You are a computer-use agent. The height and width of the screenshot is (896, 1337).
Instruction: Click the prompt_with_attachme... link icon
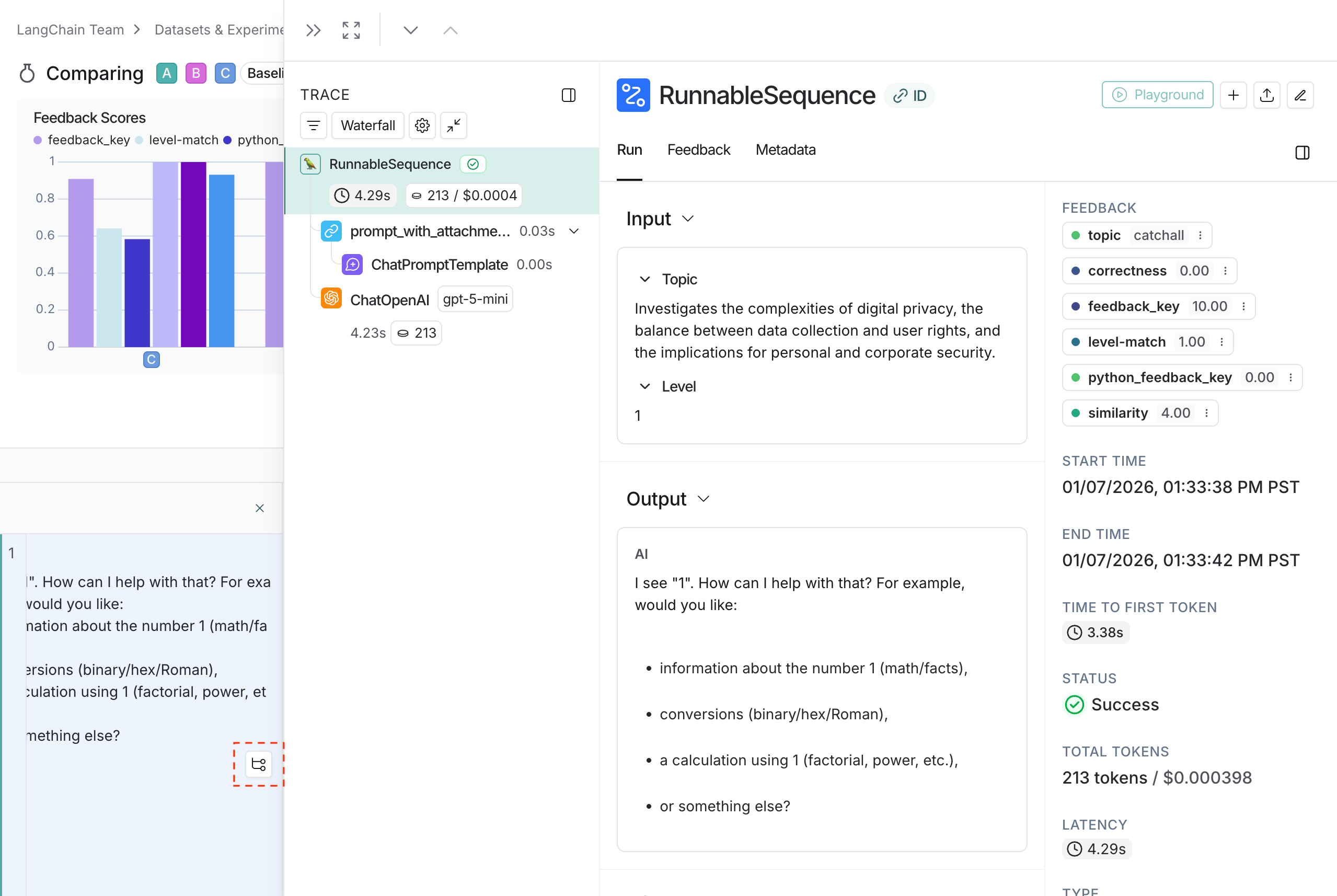click(x=331, y=232)
